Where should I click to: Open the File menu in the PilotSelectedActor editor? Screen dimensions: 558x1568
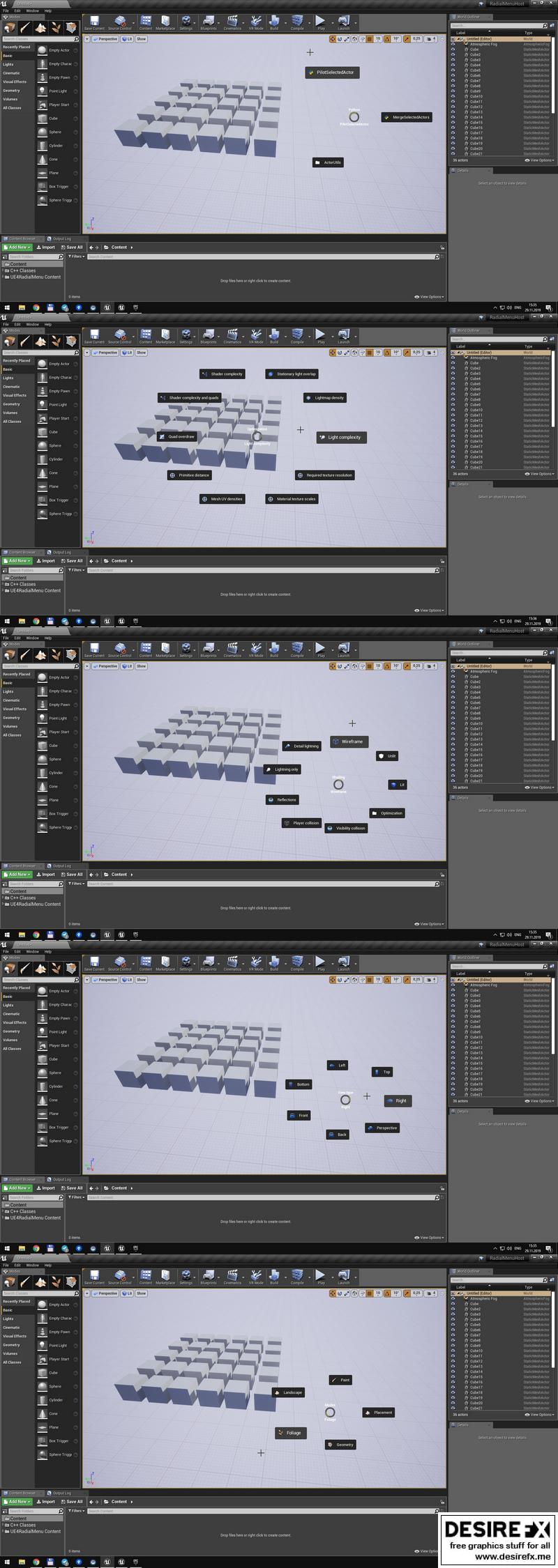pyautogui.click(x=6, y=11)
